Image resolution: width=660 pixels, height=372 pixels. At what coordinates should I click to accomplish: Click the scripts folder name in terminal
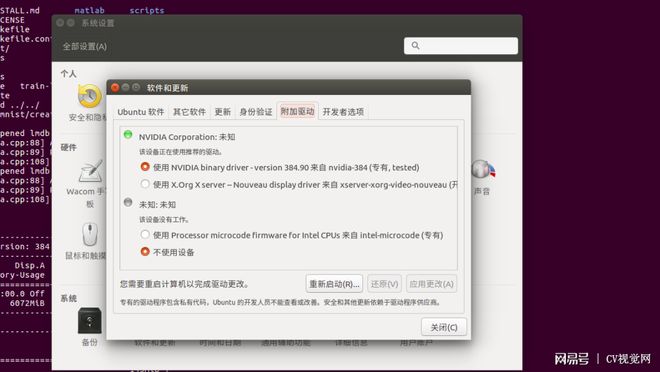[146, 11]
